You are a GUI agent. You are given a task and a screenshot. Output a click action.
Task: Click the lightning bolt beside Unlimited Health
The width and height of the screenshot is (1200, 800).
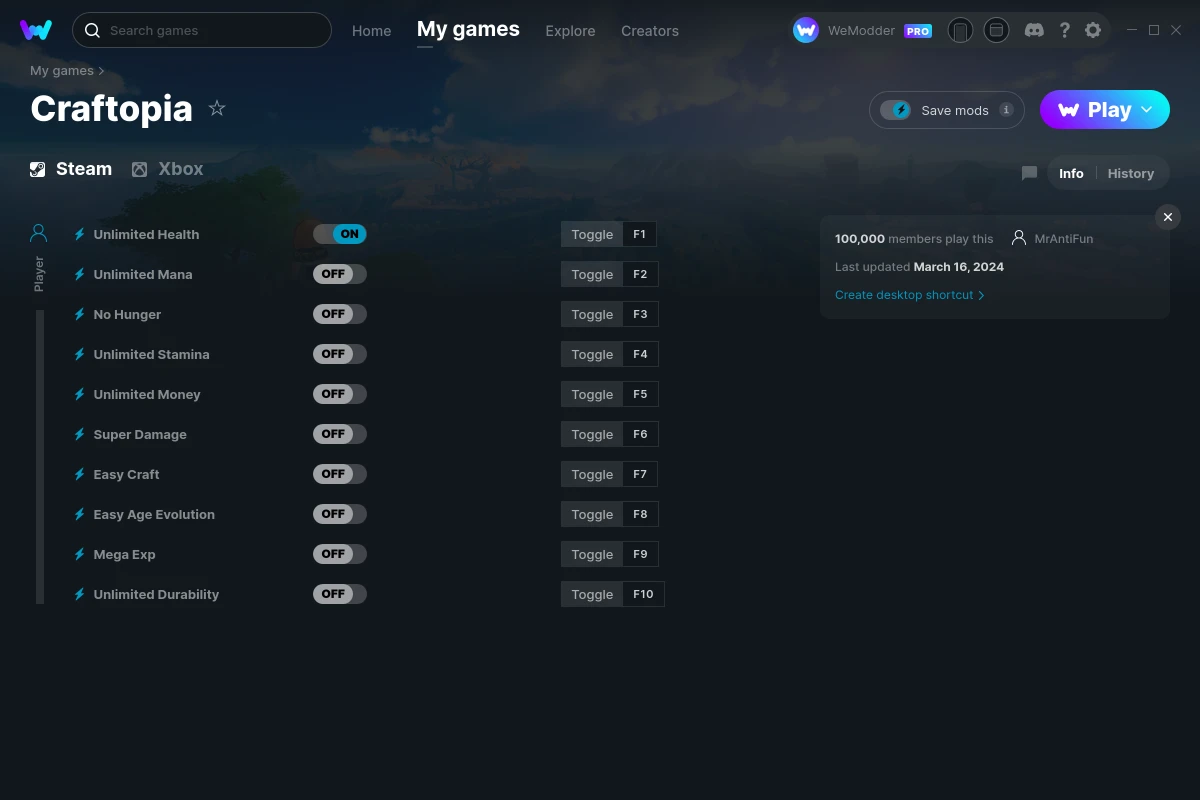(x=79, y=234)
